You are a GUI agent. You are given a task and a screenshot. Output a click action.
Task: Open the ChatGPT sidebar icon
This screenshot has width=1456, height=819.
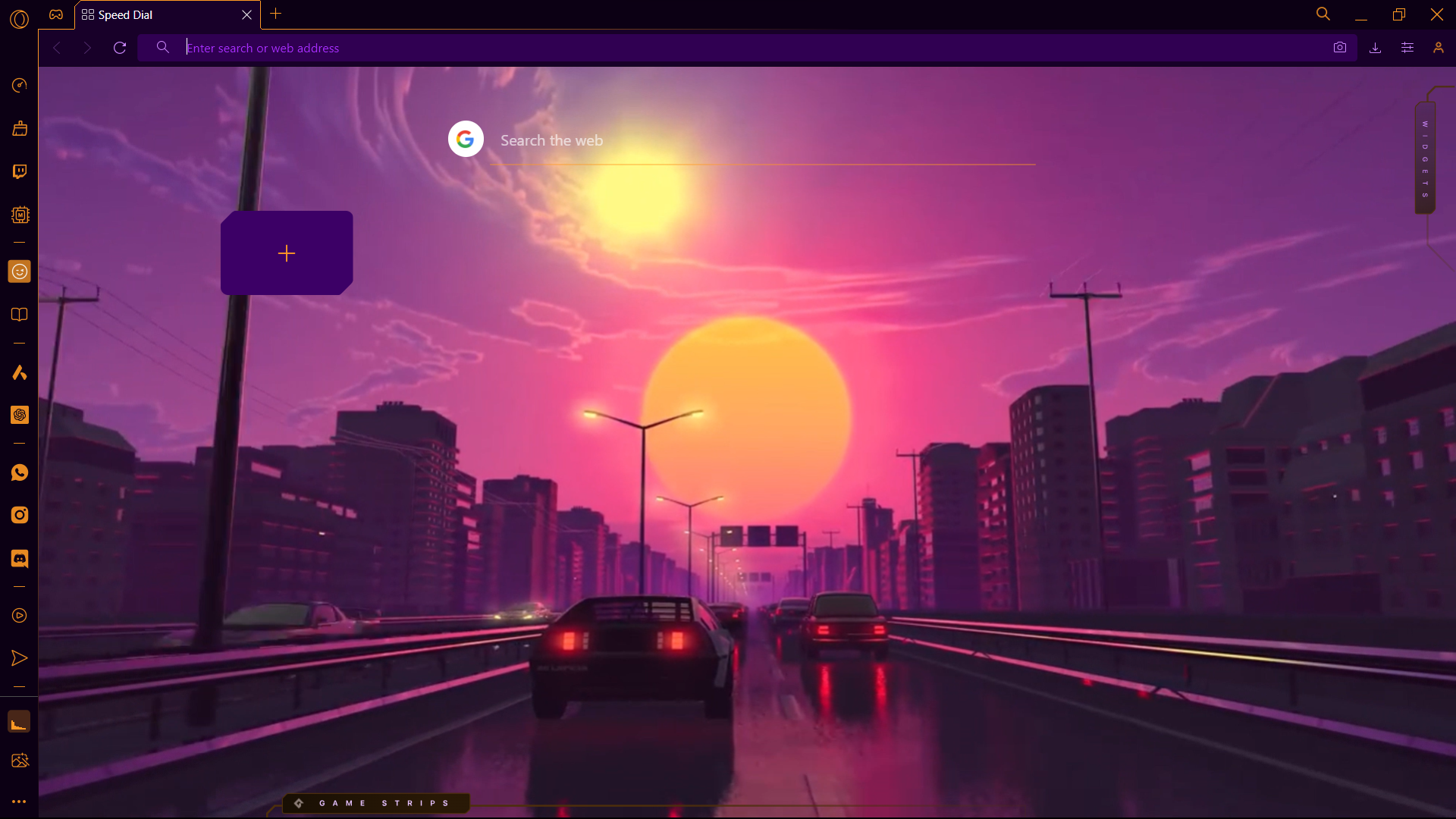pyautogui.click(x=20, y=415)
